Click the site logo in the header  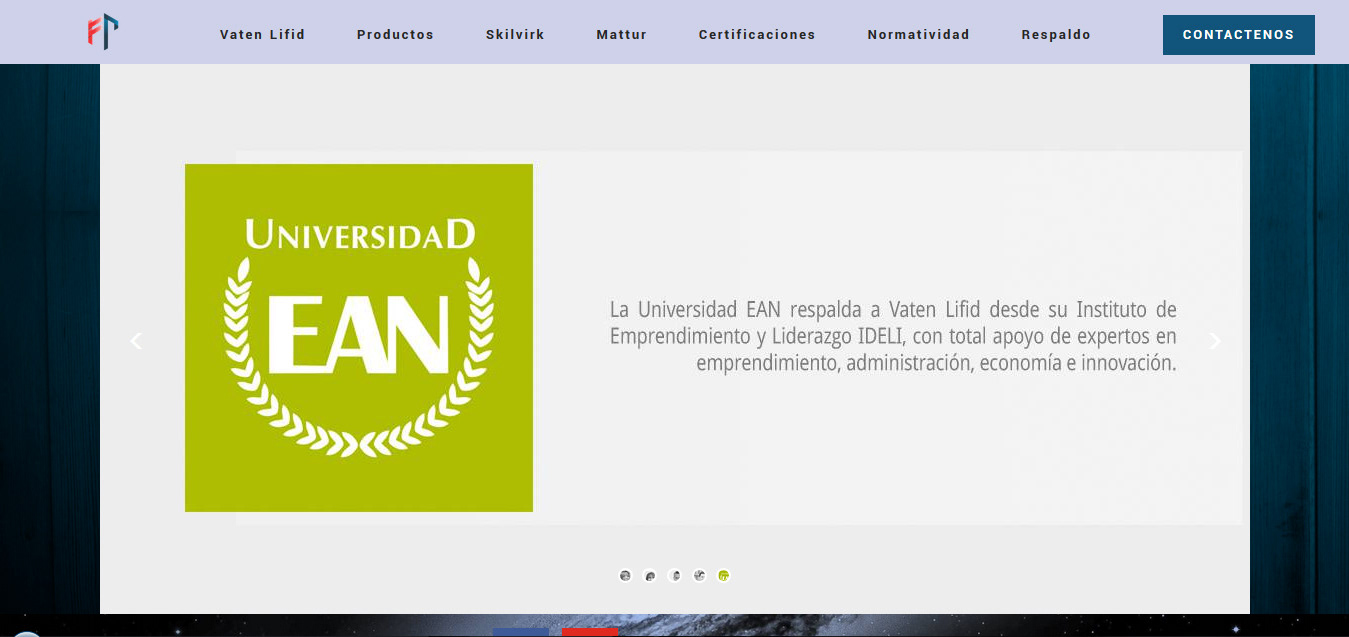102,32
